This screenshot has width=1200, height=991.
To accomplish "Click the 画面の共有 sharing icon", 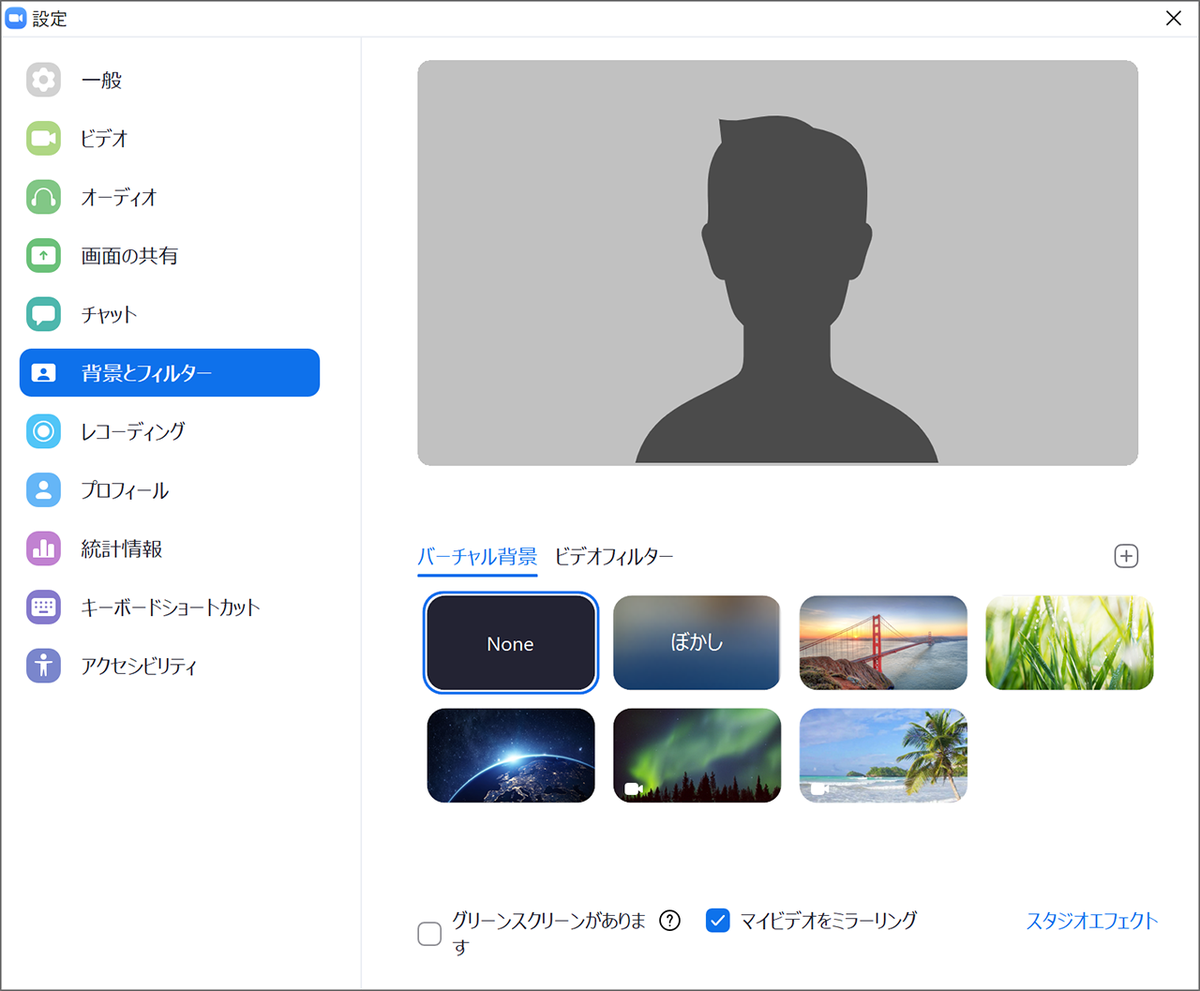I will click(x=44, y=255).
